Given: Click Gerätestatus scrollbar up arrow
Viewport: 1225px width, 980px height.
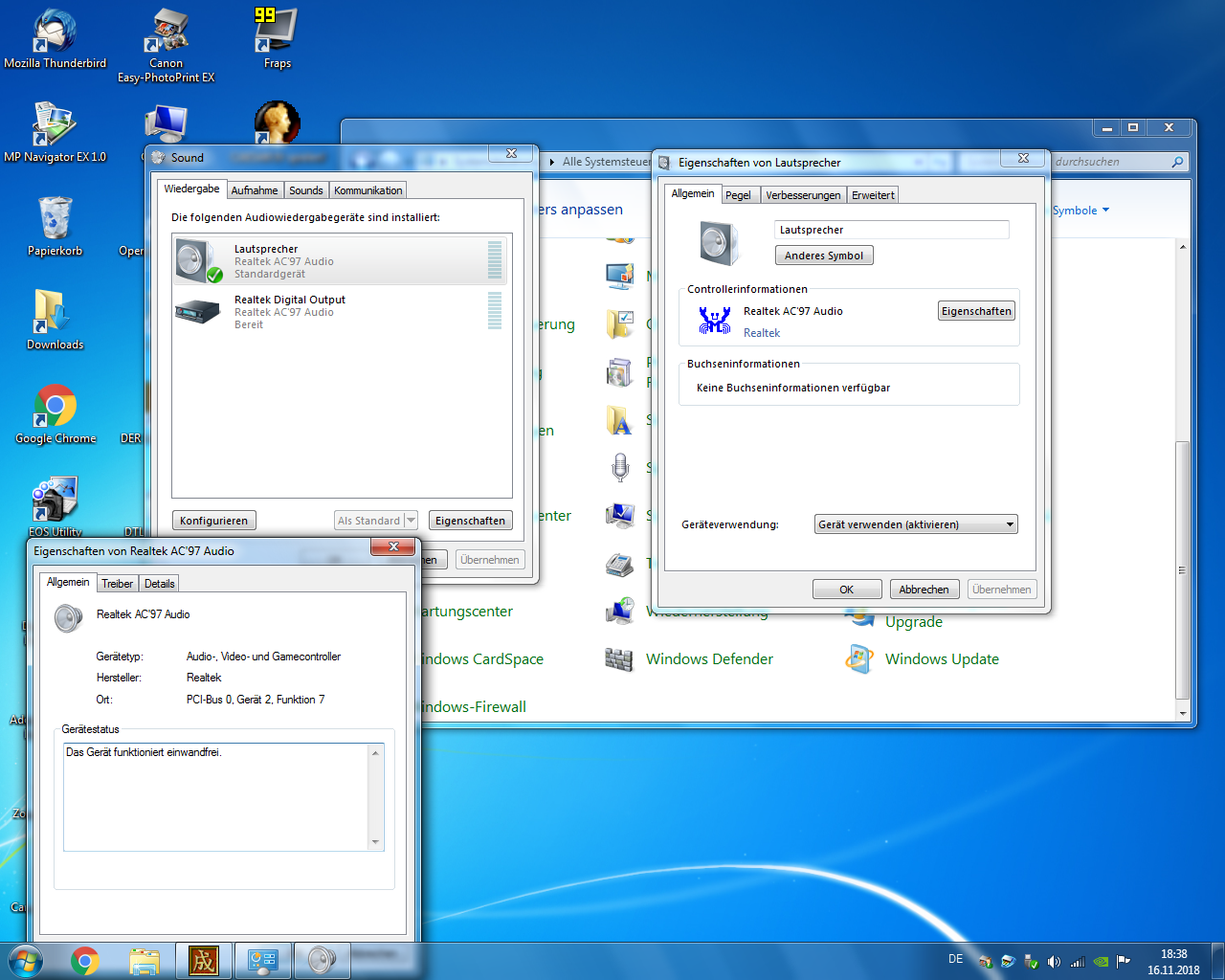Looking at the screenshot, I should click(x=375, y=752).
